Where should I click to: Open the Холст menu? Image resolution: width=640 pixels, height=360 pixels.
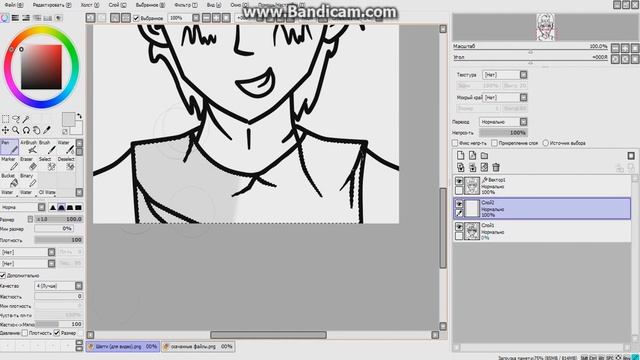pyautogui.click(x=89, y=5)
